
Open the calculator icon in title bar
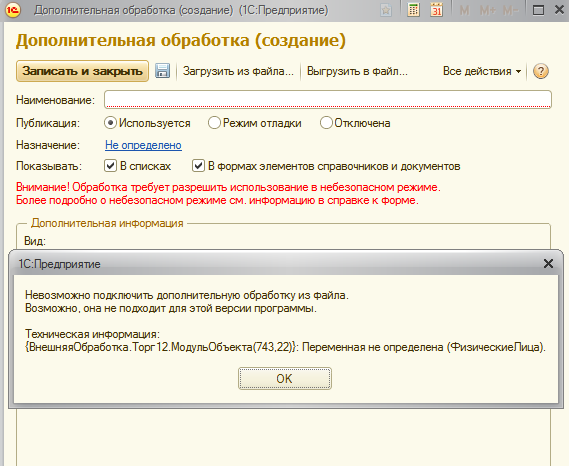[x=413, y=10]
